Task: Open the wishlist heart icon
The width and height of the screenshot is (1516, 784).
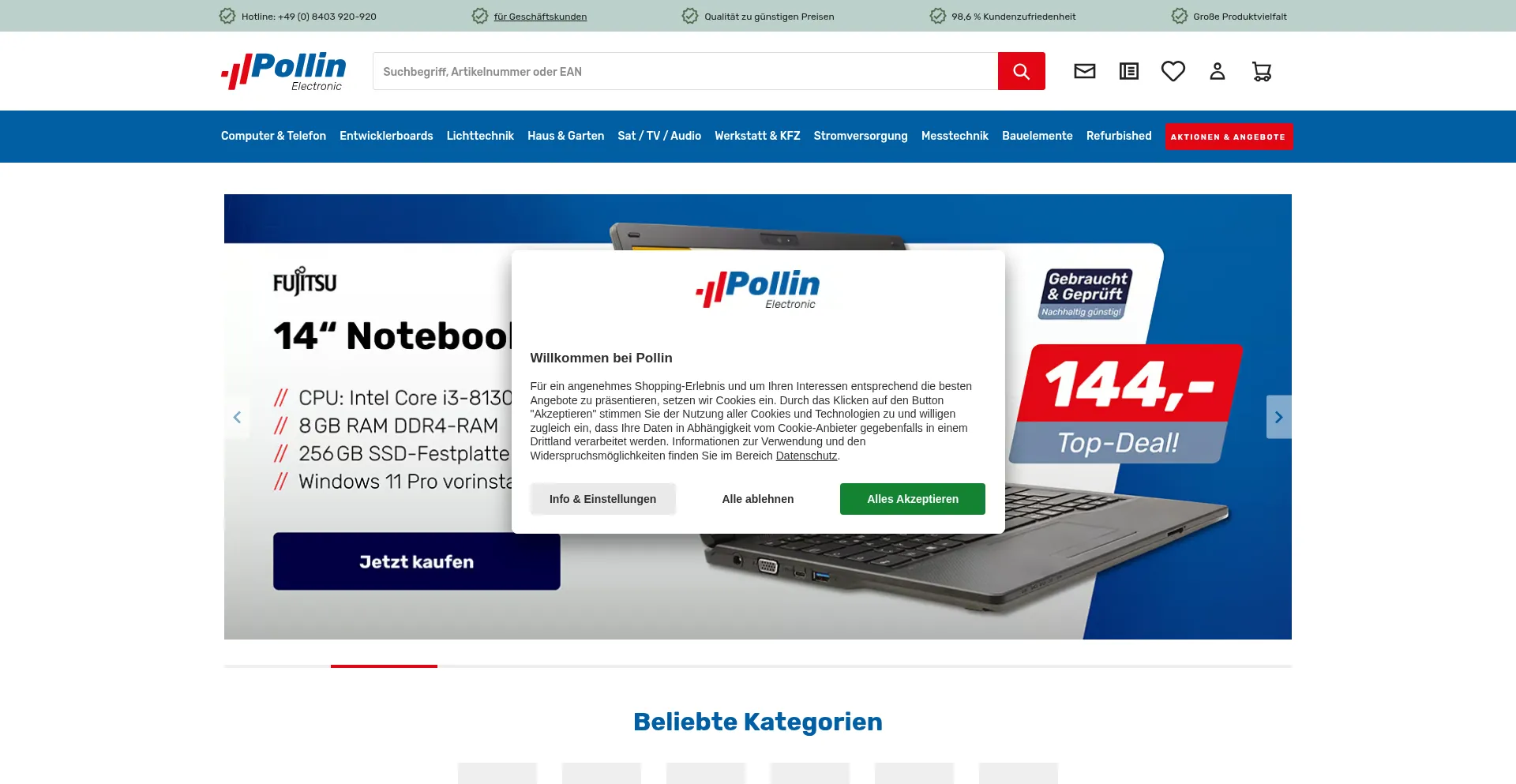Action: pyautogui.click(x=1173, y=71)
